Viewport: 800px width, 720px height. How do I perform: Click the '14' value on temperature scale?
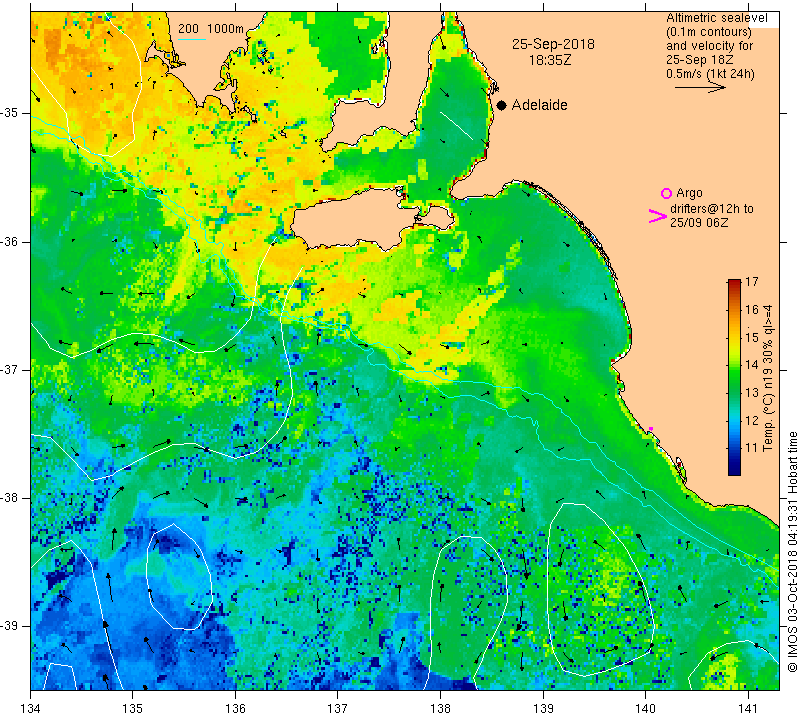[x=752, y=365]
